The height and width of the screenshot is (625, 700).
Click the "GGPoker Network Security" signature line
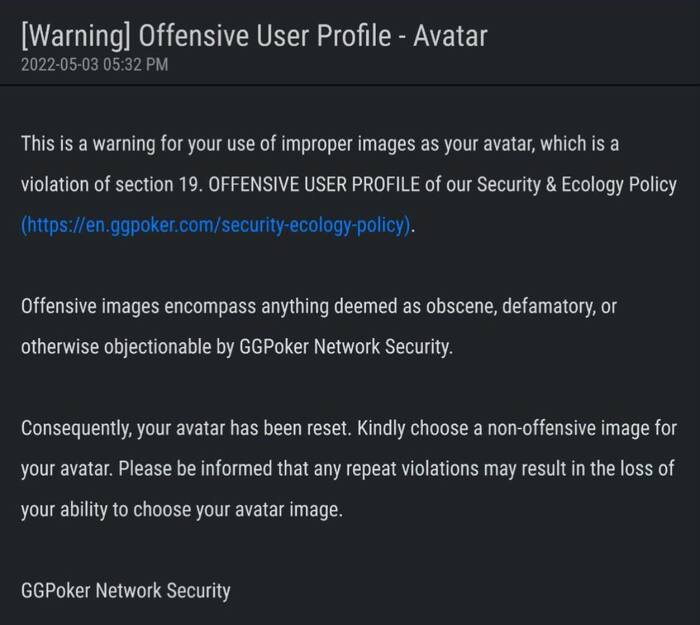coord(125,590)
